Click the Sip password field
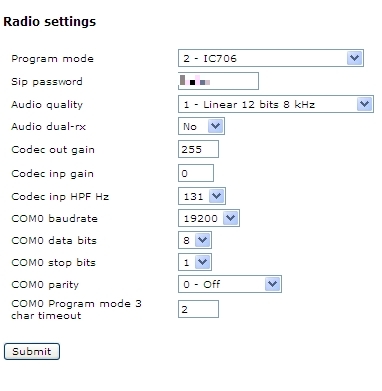The width and height of the screenshot is (382, 391). point(218,81)
